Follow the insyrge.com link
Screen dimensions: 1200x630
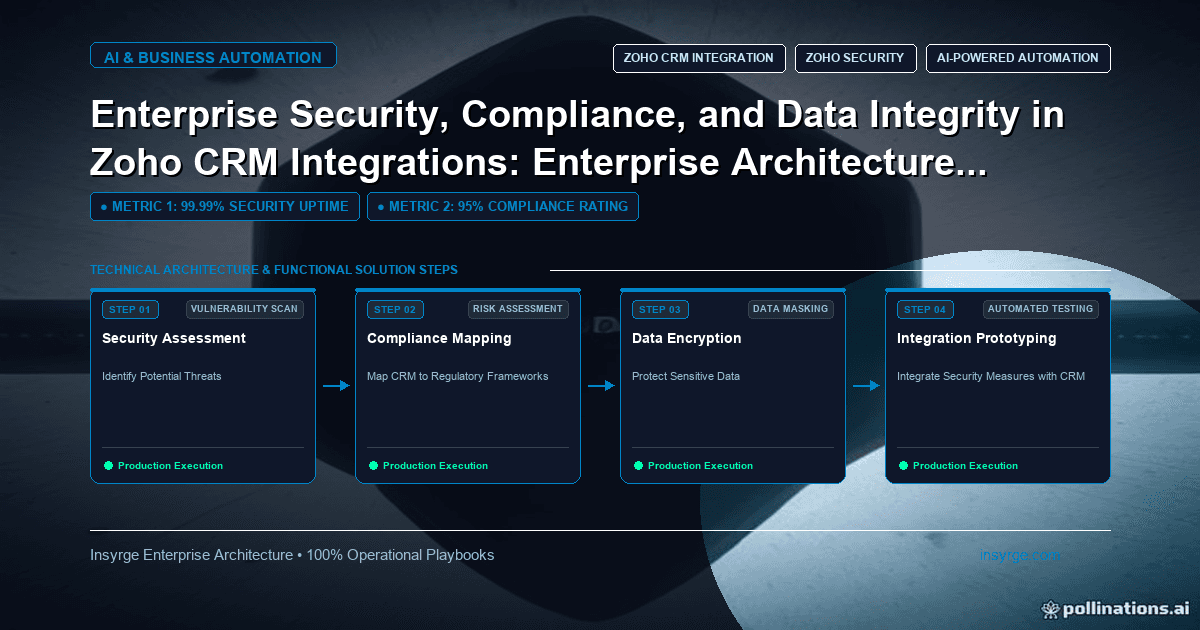coord(1020,555)
